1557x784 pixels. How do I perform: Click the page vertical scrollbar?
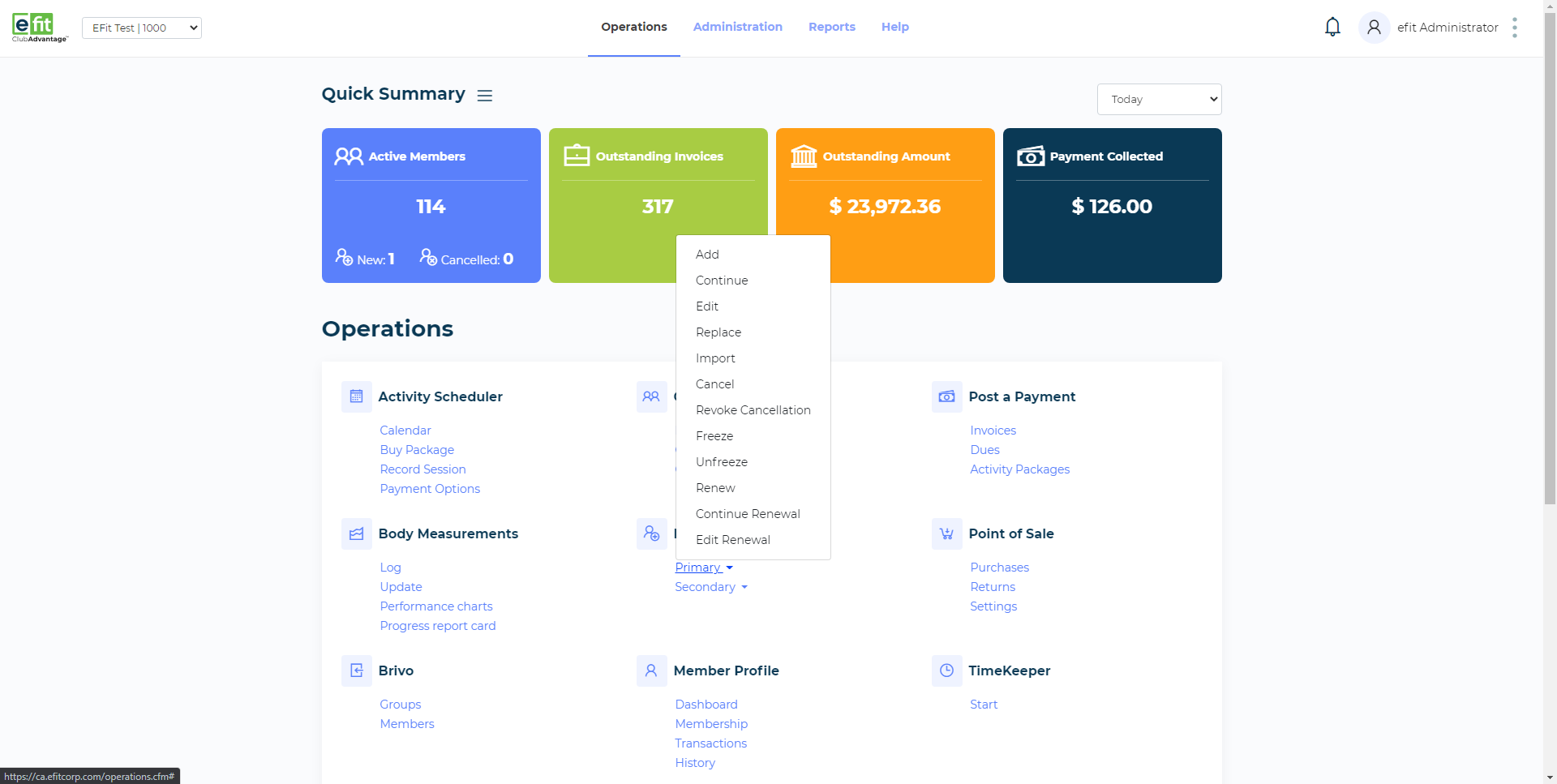1550,259
